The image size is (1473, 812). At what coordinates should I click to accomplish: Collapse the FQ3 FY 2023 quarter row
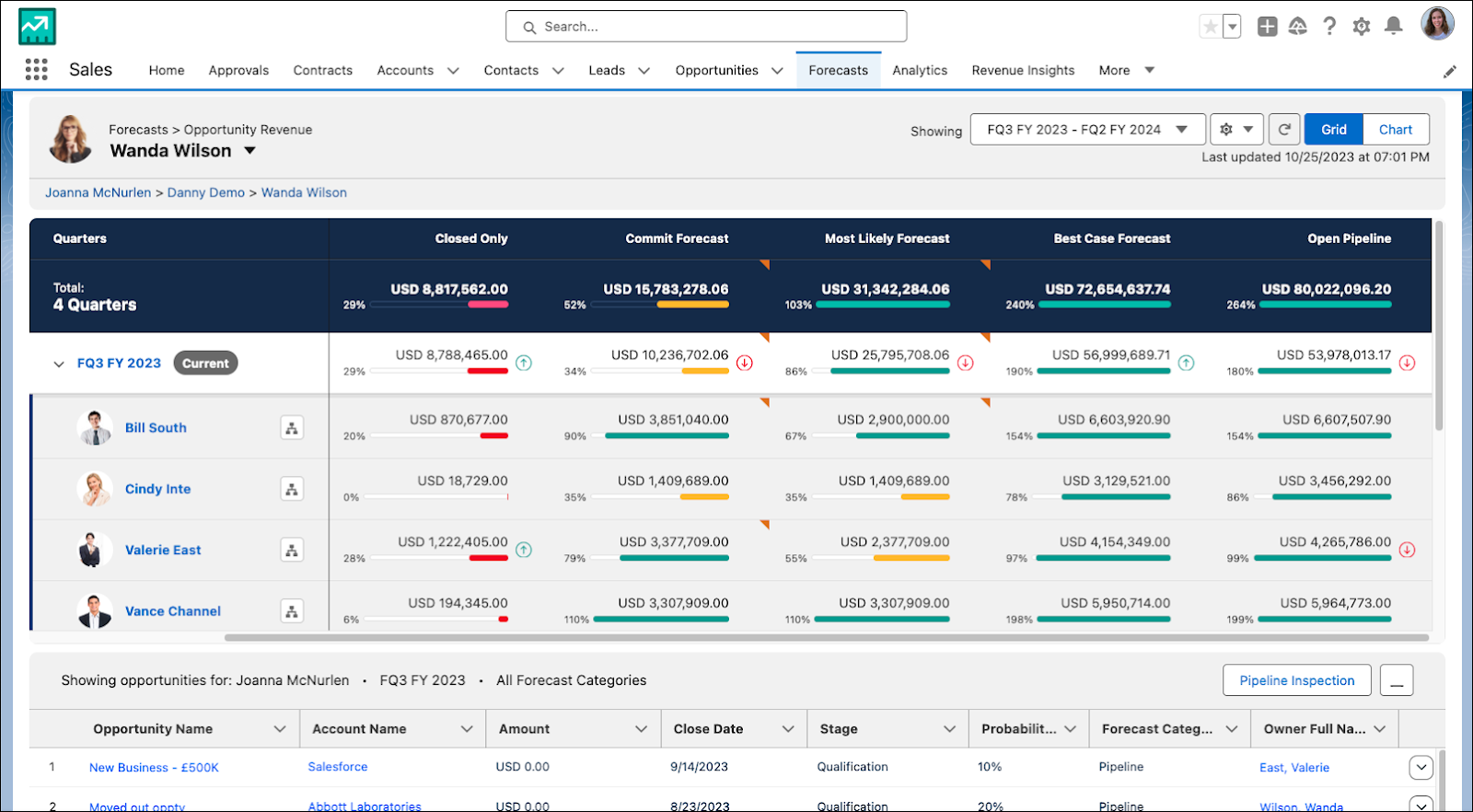point(59,364)
